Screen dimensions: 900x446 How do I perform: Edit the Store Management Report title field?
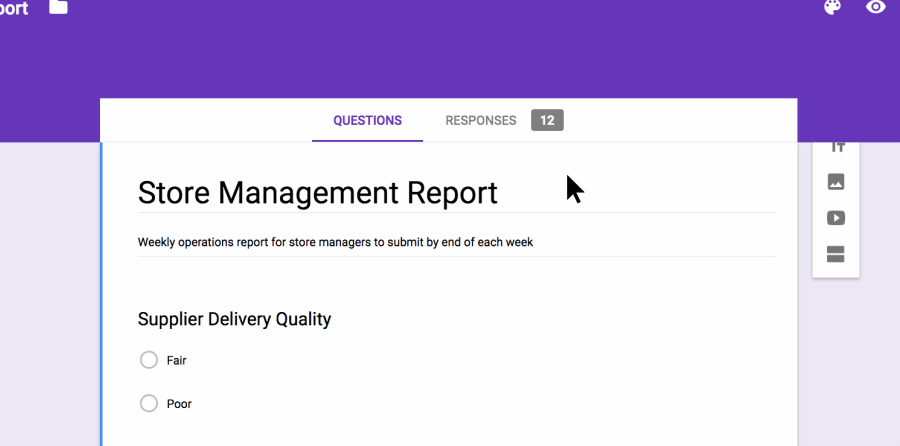[x=456, y=192]
